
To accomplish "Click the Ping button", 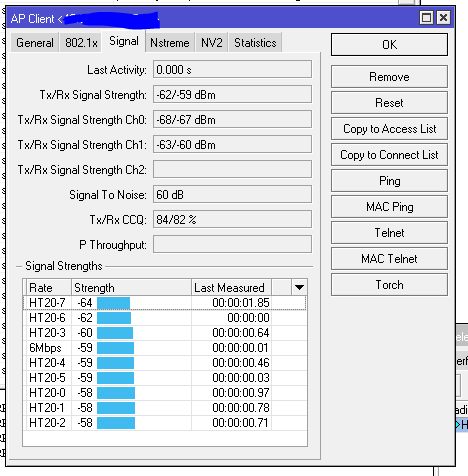I will pos(389,181).
